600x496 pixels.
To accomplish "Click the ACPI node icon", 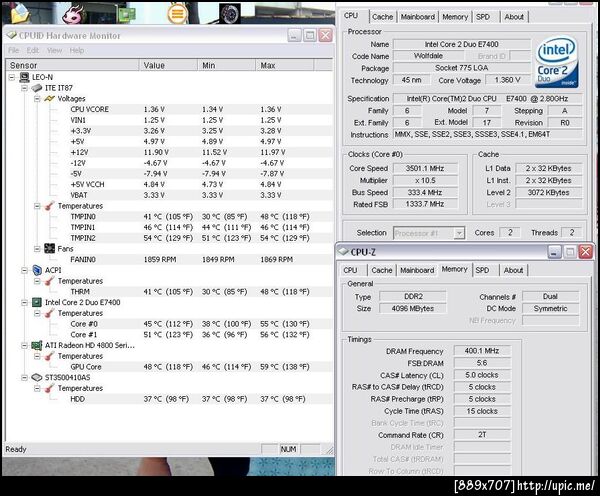I will (37, 270).
